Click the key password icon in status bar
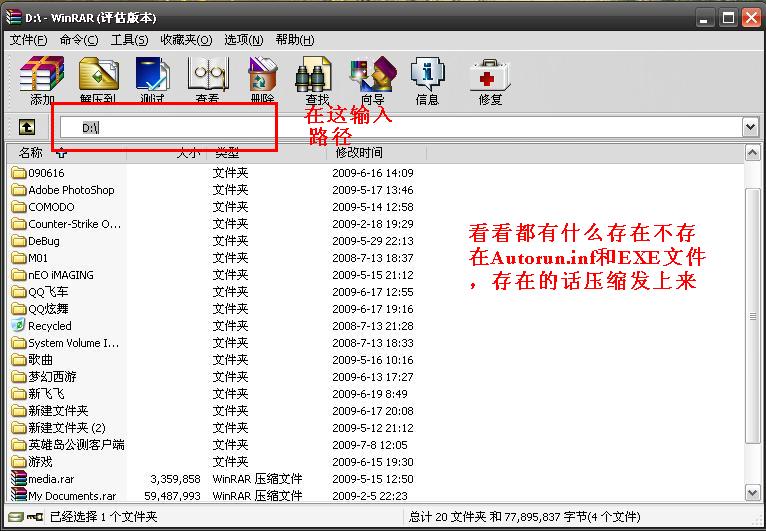The width and height of the screenshot is (766, 531). click(x=34, y=516)
